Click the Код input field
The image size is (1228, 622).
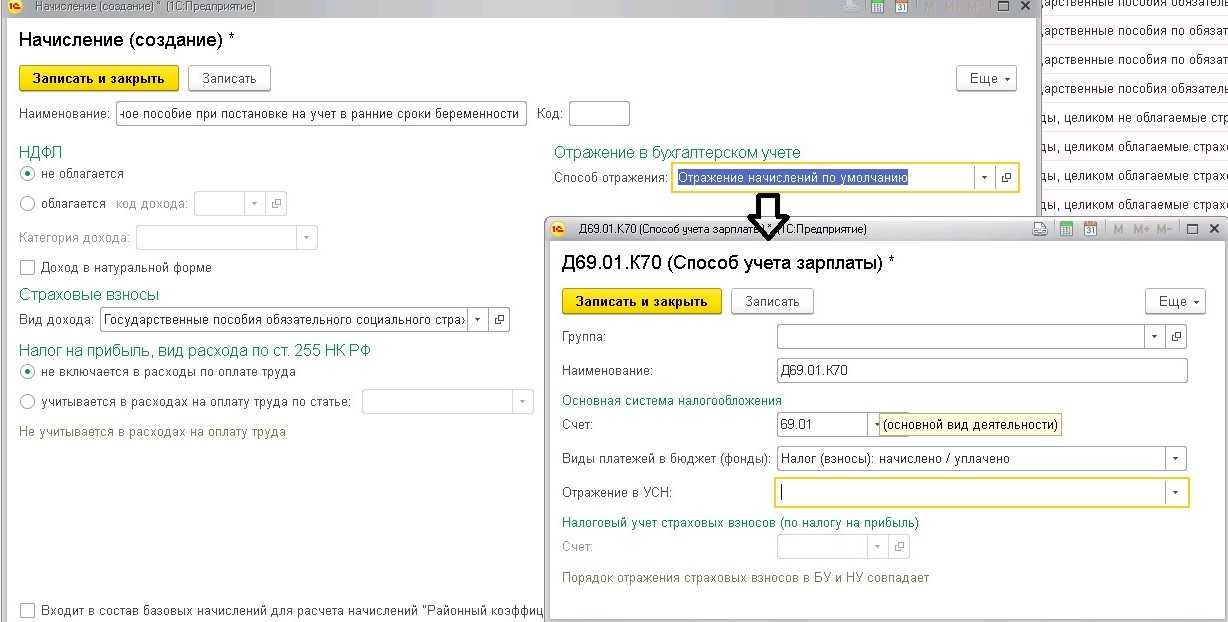[599, 114]
